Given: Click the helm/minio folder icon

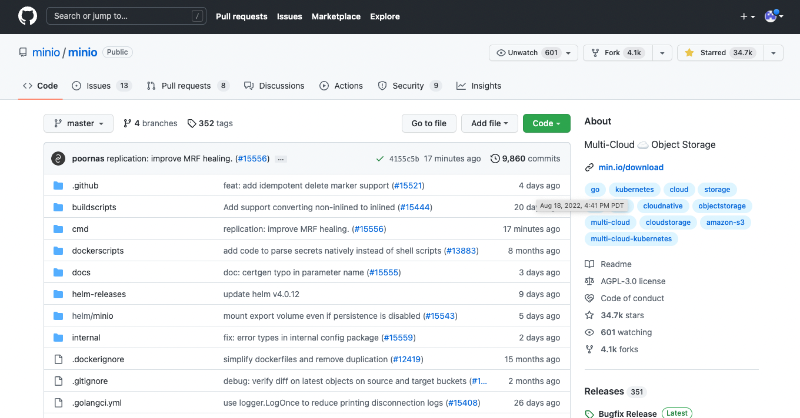Looking at the screenshot, I should click(x=58, y=316).
